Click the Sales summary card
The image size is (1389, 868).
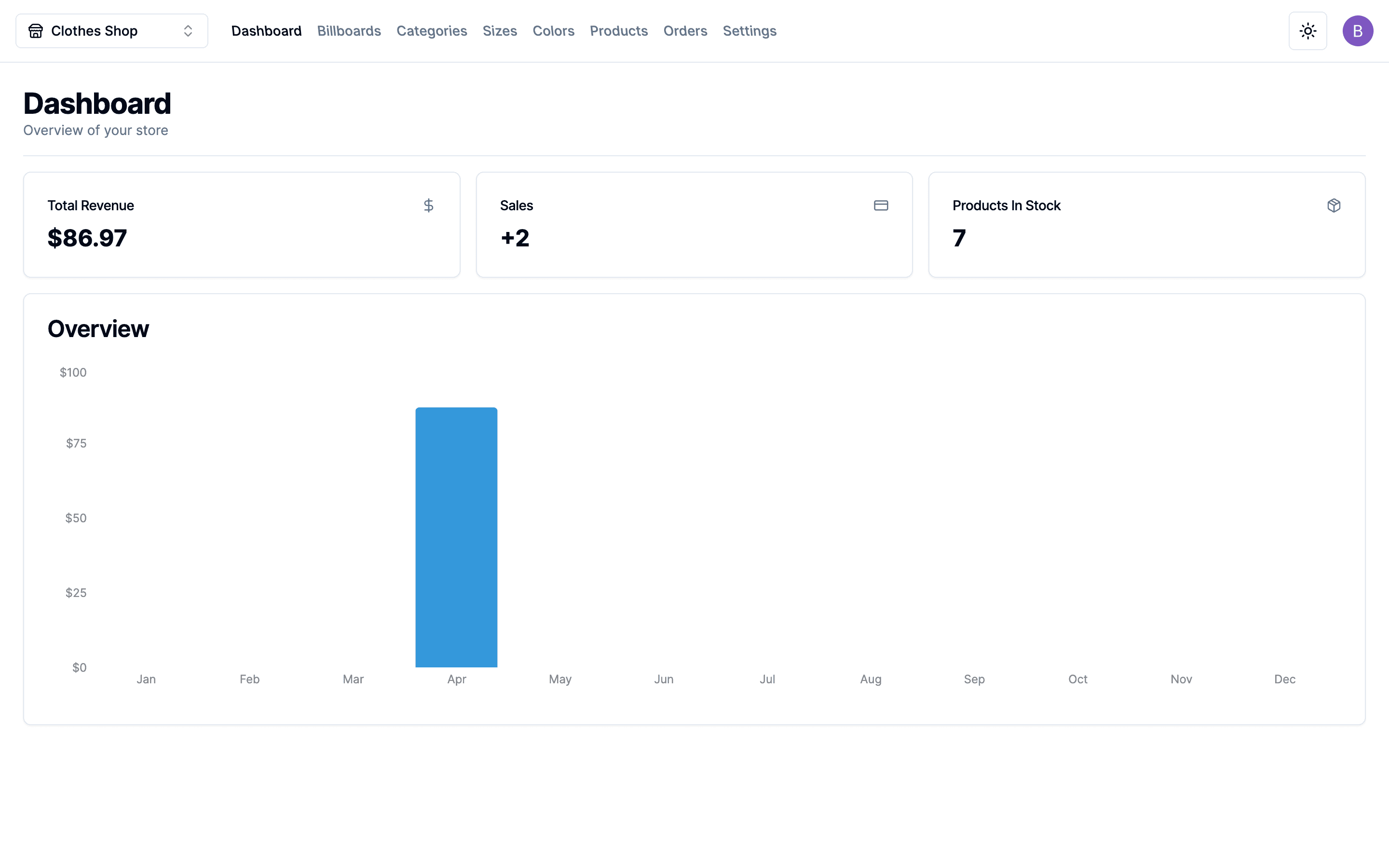pos(694,224)
